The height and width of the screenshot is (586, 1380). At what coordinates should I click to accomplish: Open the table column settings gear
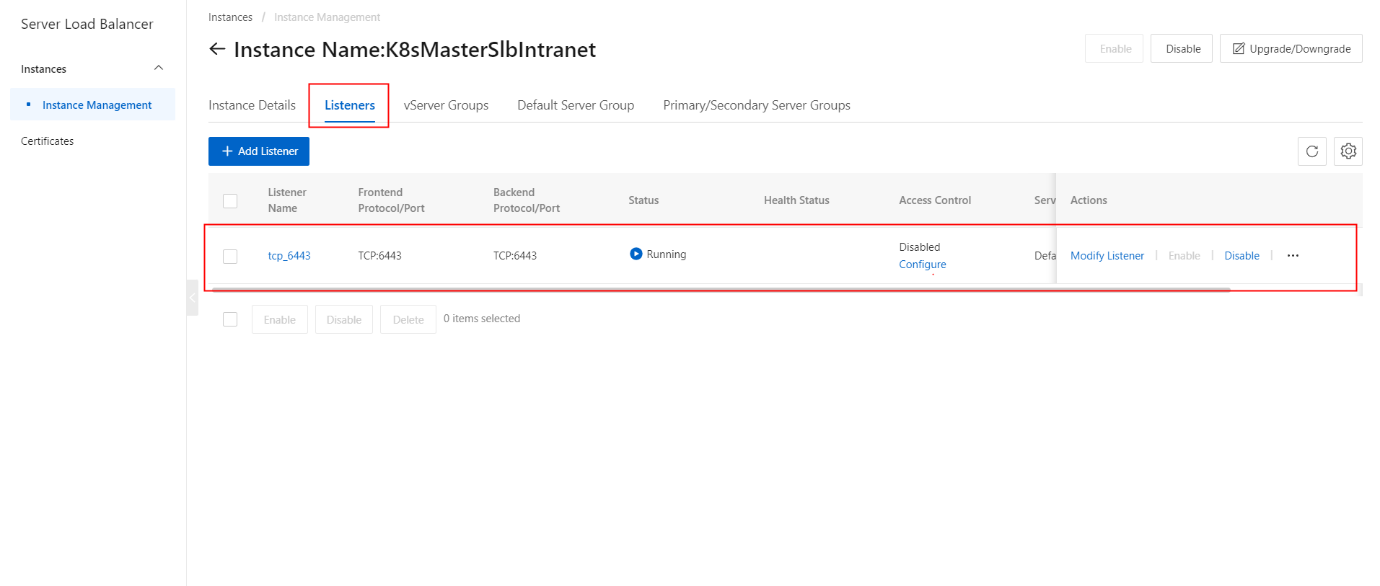pos(1348,152)
